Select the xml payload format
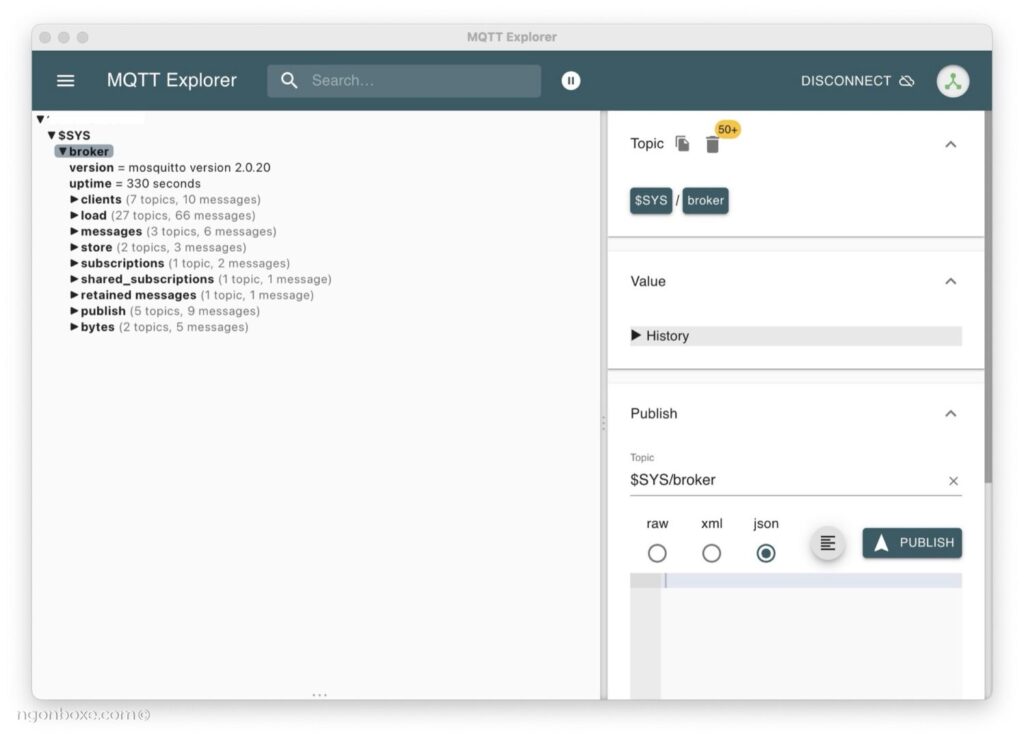 tap(711, 554)
